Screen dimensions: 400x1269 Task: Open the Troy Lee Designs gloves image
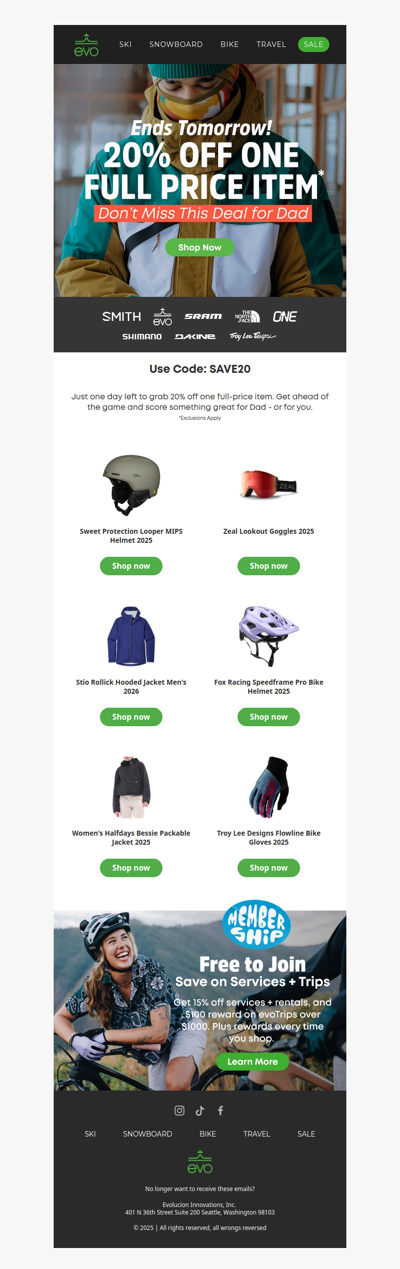[x=269, y=787]
